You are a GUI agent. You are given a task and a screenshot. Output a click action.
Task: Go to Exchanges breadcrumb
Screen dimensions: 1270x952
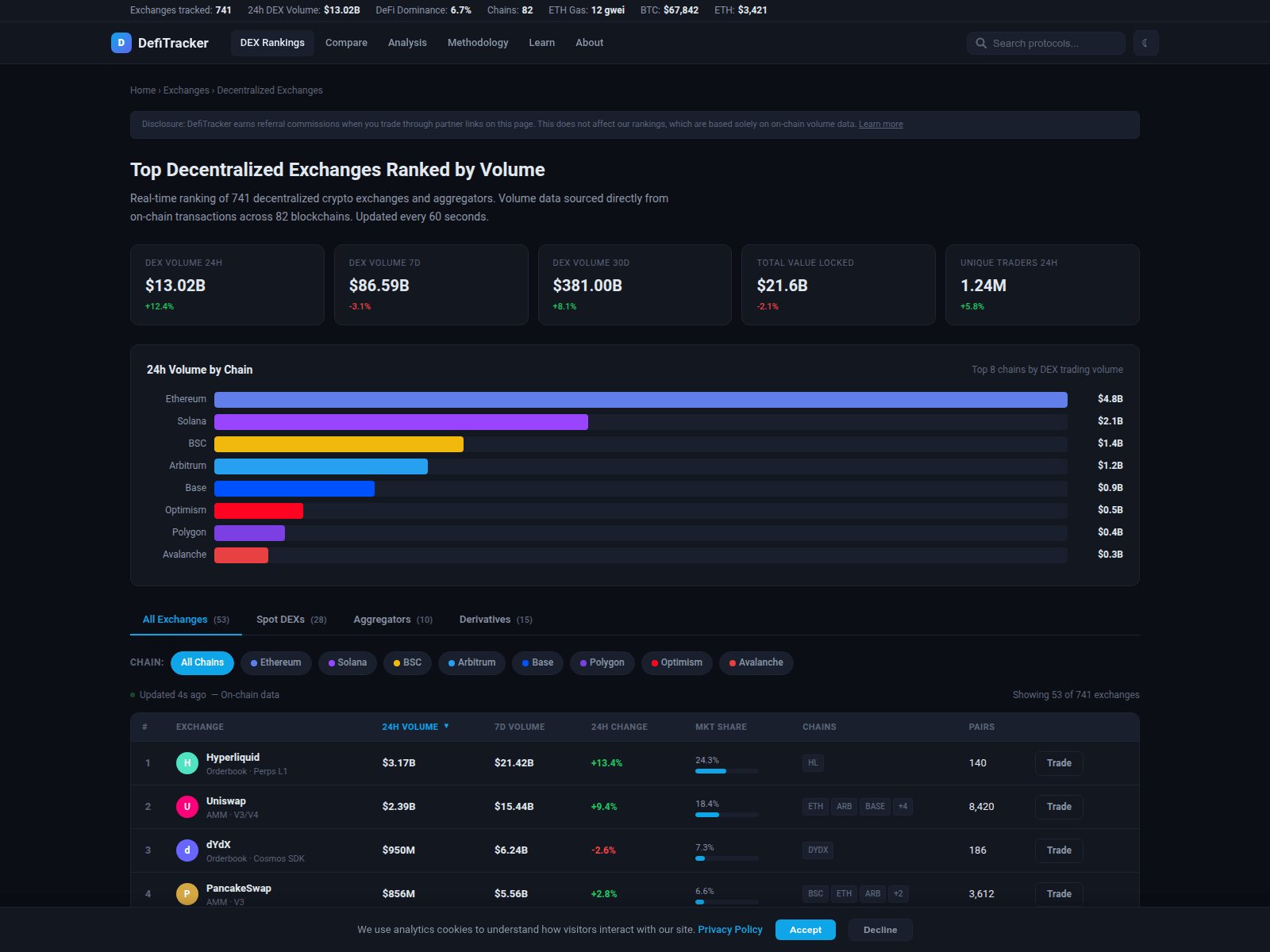click(187, 90)
